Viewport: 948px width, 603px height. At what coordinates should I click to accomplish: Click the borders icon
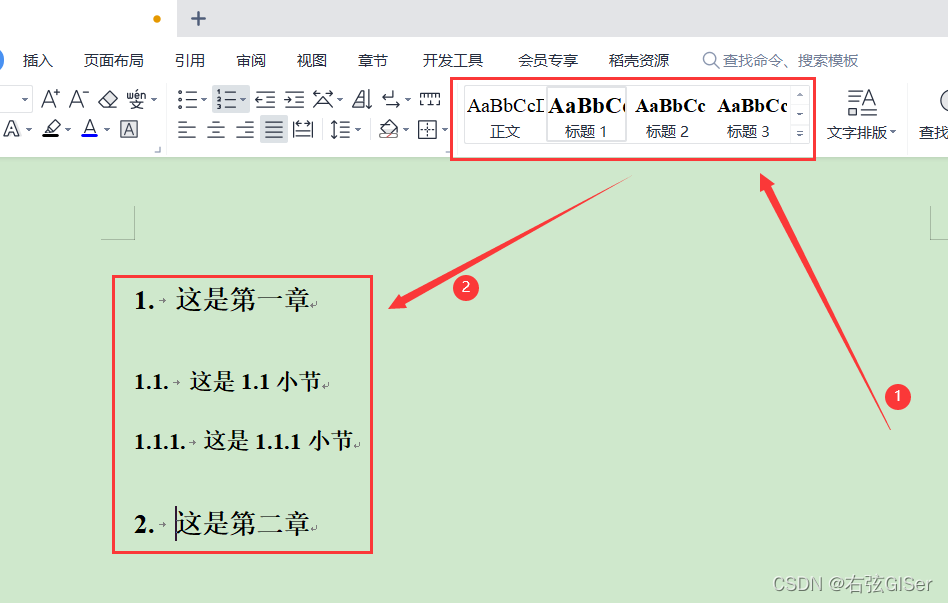427,129
